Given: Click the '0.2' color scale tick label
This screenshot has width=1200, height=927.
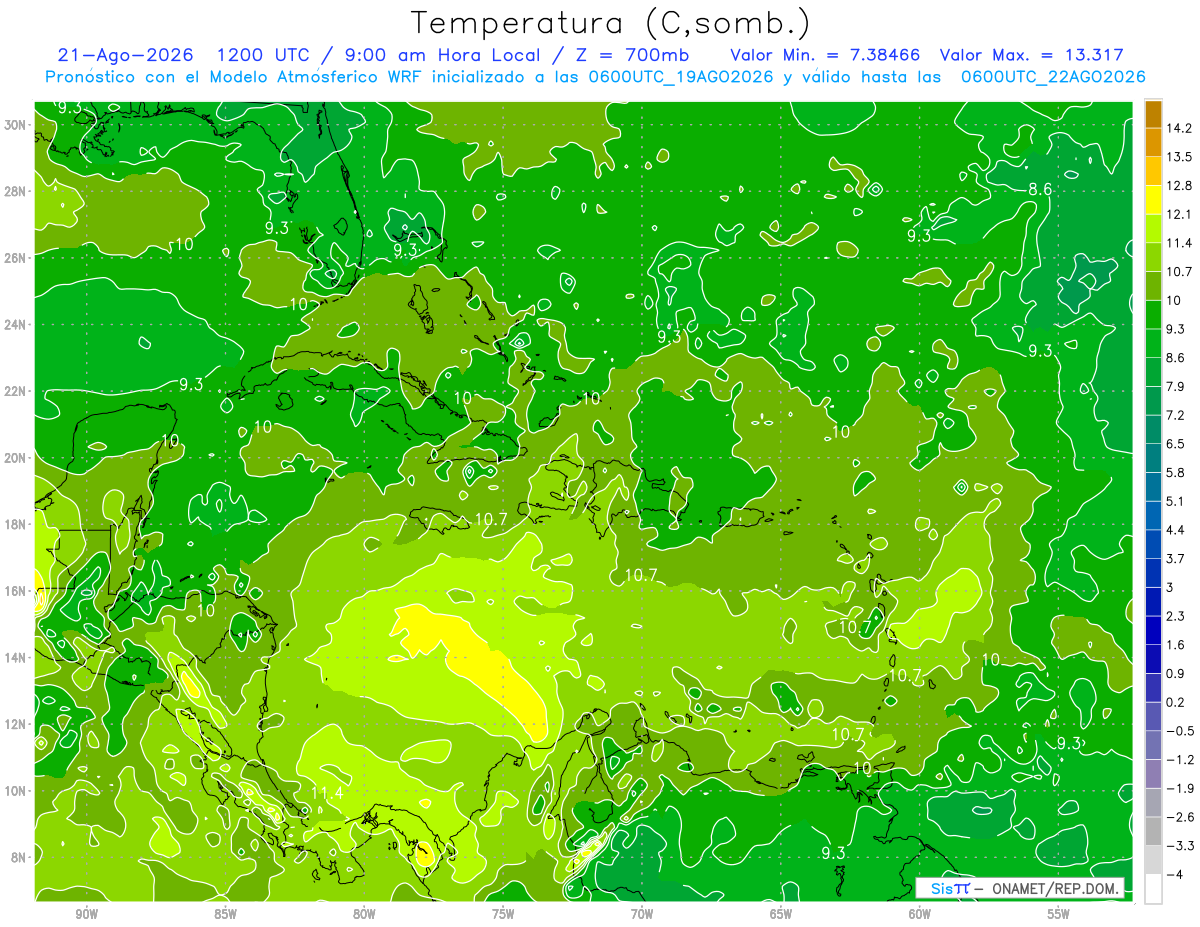Looking at the screenshot, I should tap(1175, 702).
